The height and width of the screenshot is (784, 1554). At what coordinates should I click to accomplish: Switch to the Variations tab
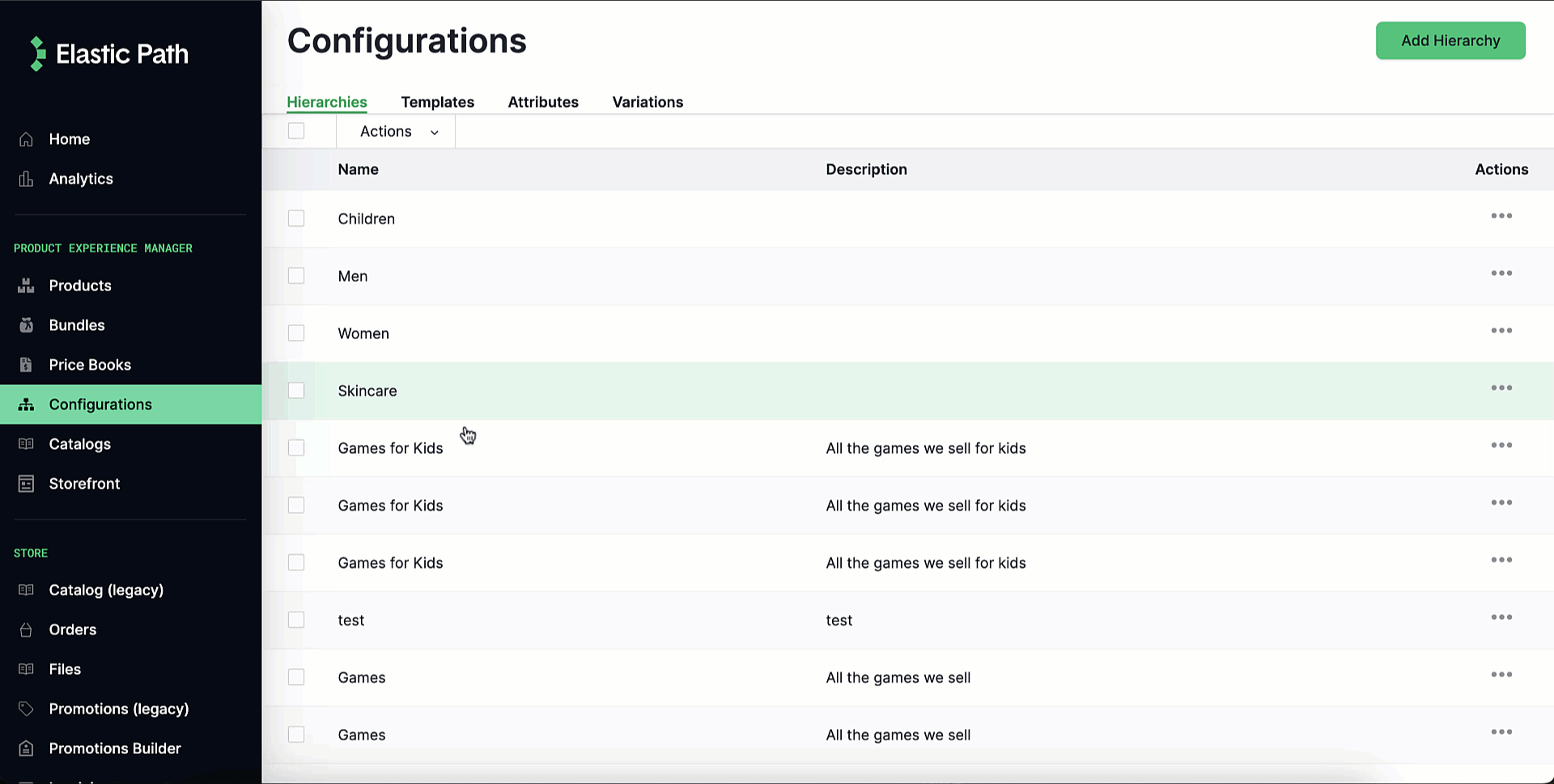click(647, 102)
